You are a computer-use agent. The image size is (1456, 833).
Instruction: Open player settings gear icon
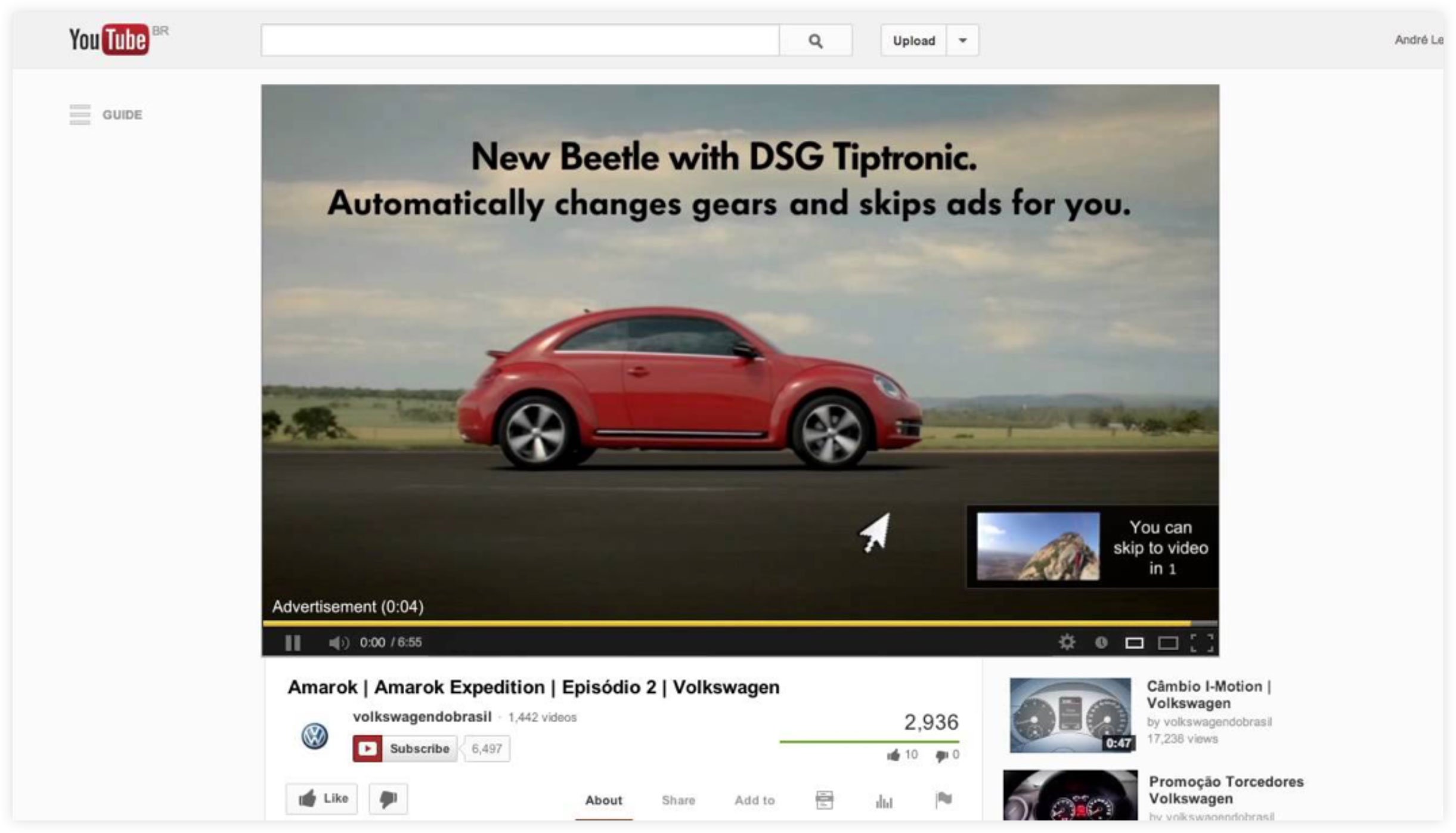[x=1067, y=642]
